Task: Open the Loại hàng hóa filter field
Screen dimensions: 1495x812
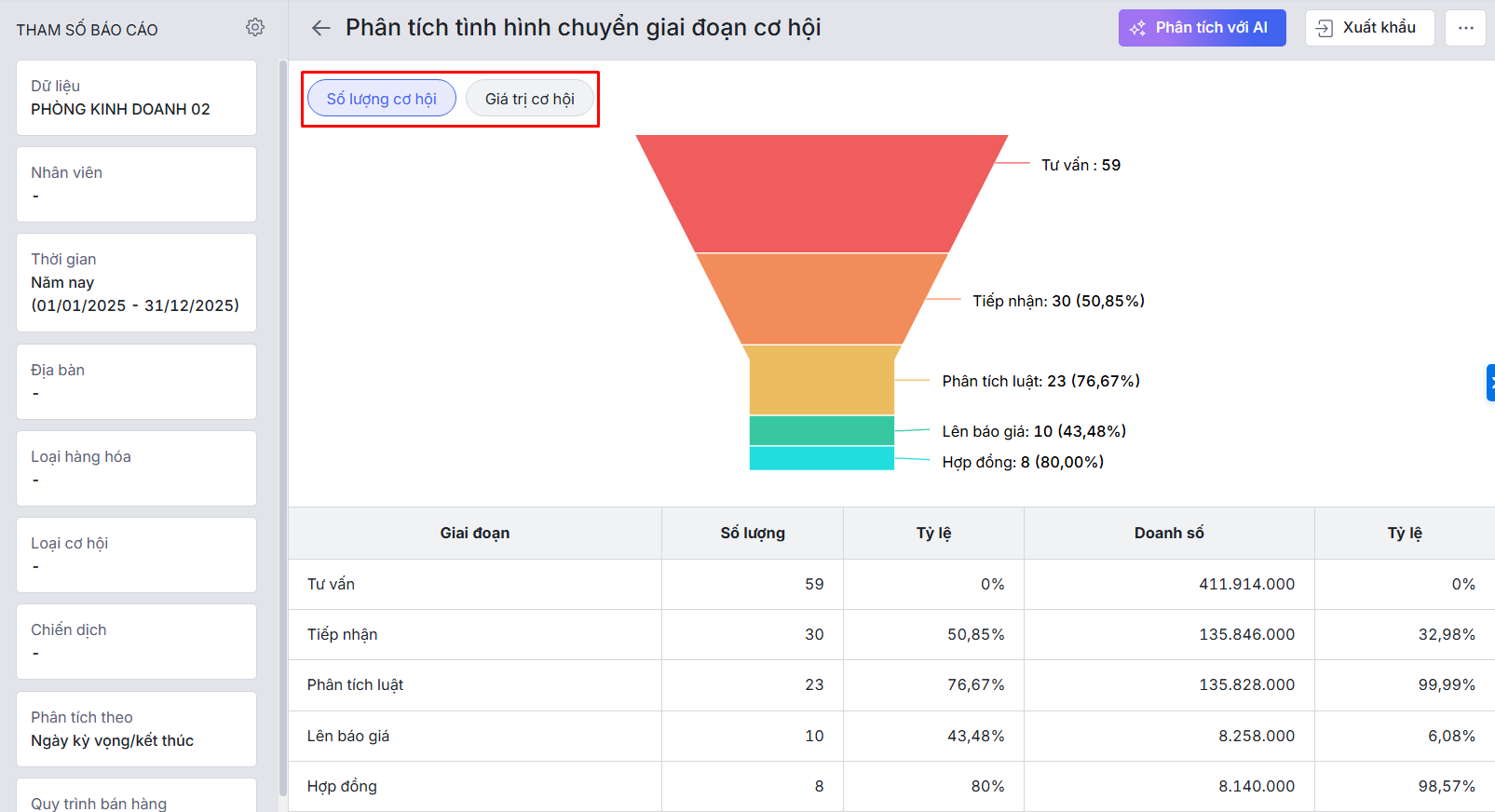Action: pos(136,468)
